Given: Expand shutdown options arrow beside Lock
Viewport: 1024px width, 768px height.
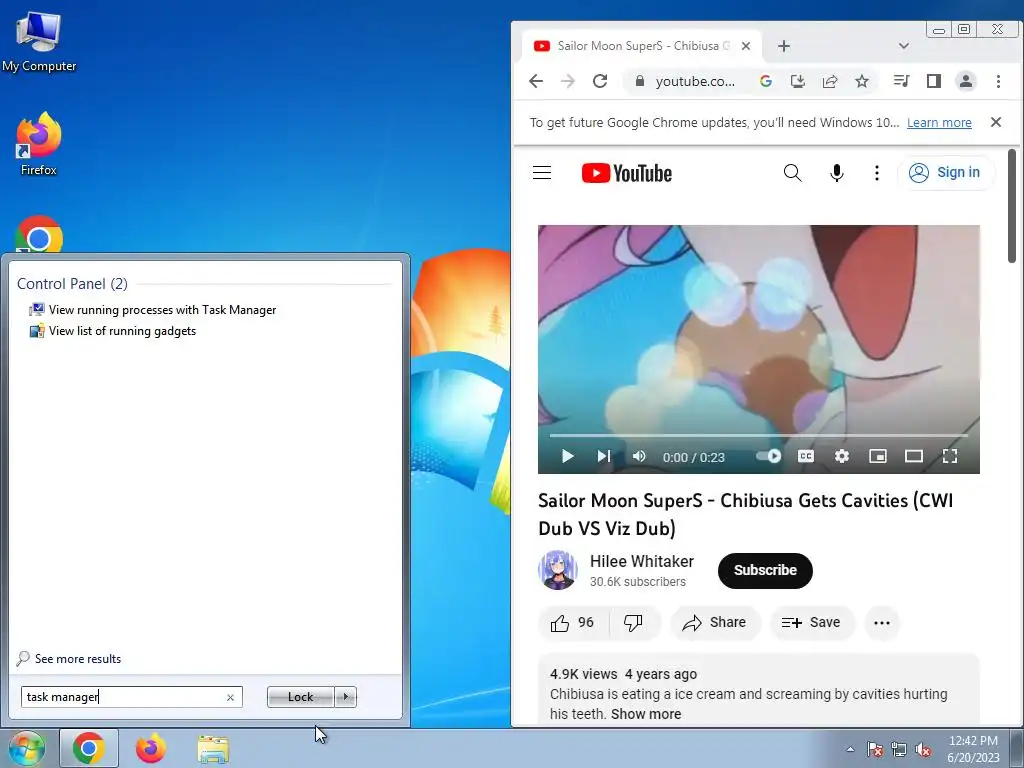Looking at the screenshot, I should [x=345, y=697].
